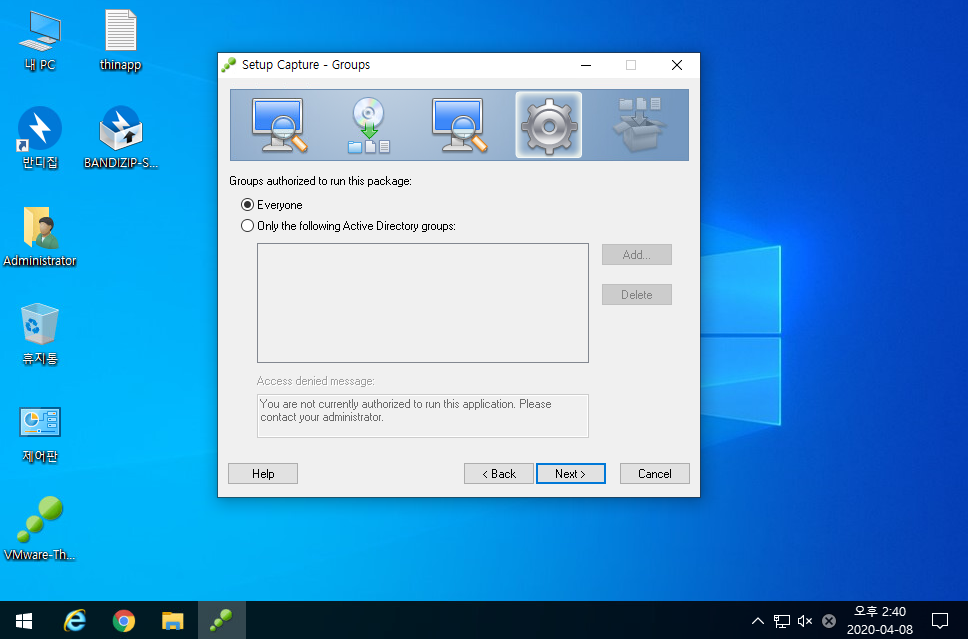Viewport: 968px width, 639px height.
Task: Click the Add... button
Action: [x=636, y=254]
